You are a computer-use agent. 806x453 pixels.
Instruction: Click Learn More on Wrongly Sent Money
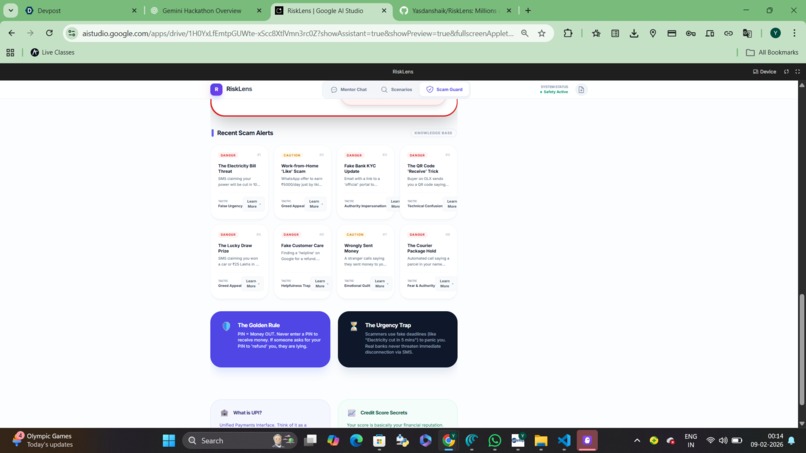380,283
